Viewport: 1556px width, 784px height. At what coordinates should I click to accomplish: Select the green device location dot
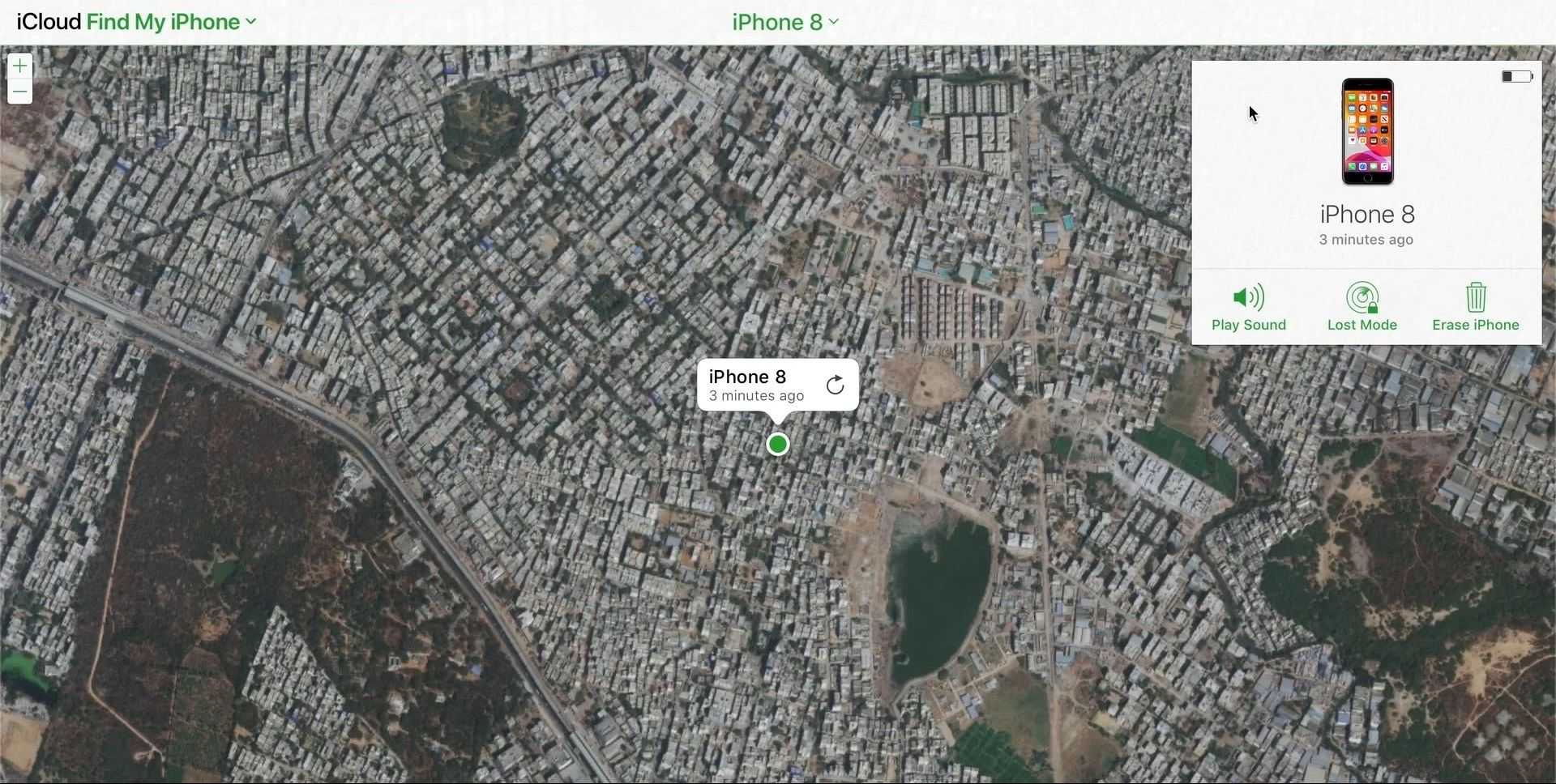tap(778, 444)
